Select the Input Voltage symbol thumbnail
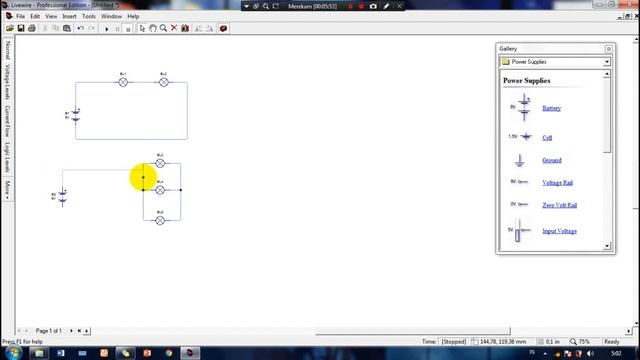This screenshot has height=360, width=640. (519, 231)
